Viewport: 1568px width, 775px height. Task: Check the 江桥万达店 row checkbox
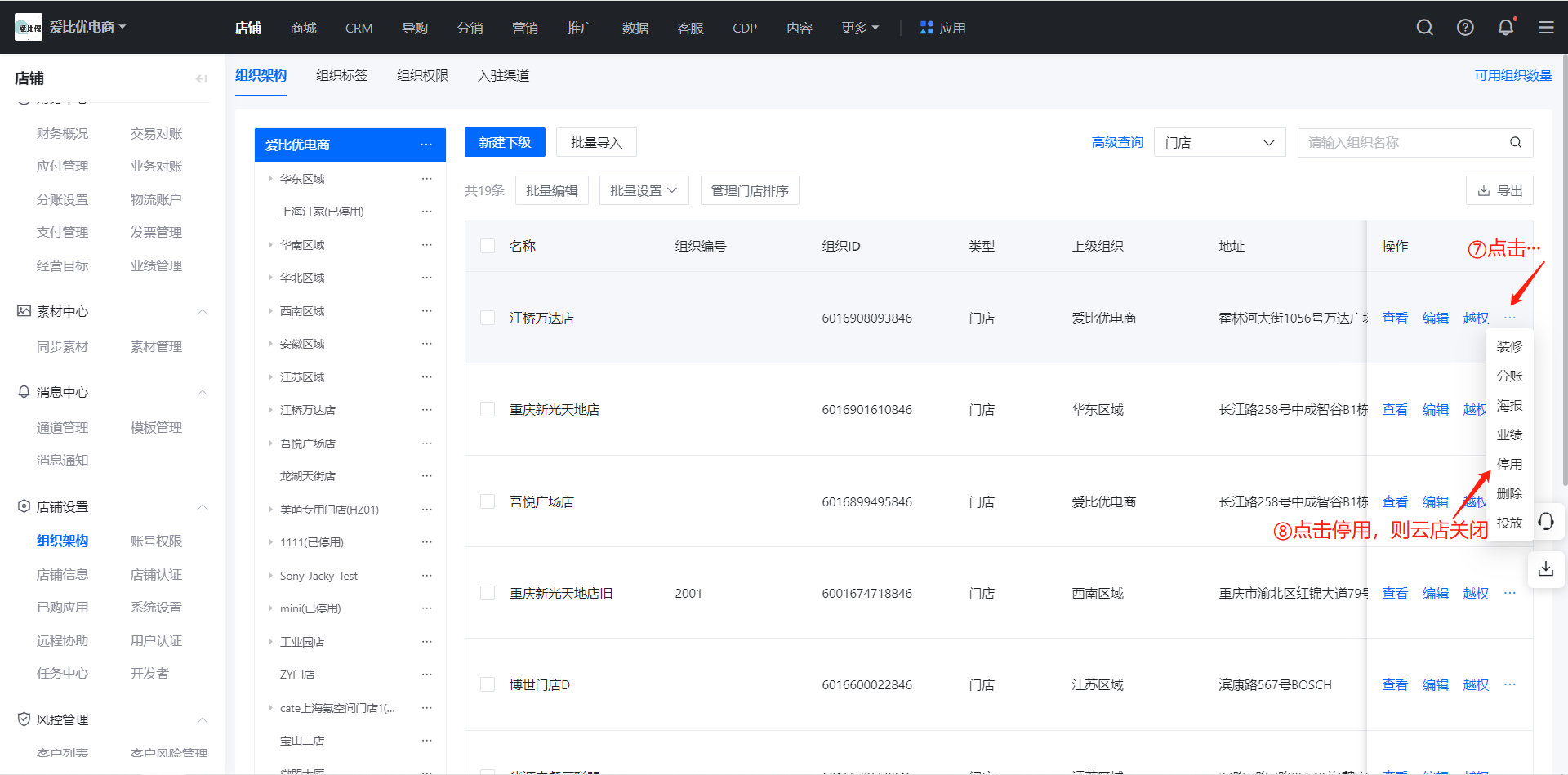tap(488, 318)
